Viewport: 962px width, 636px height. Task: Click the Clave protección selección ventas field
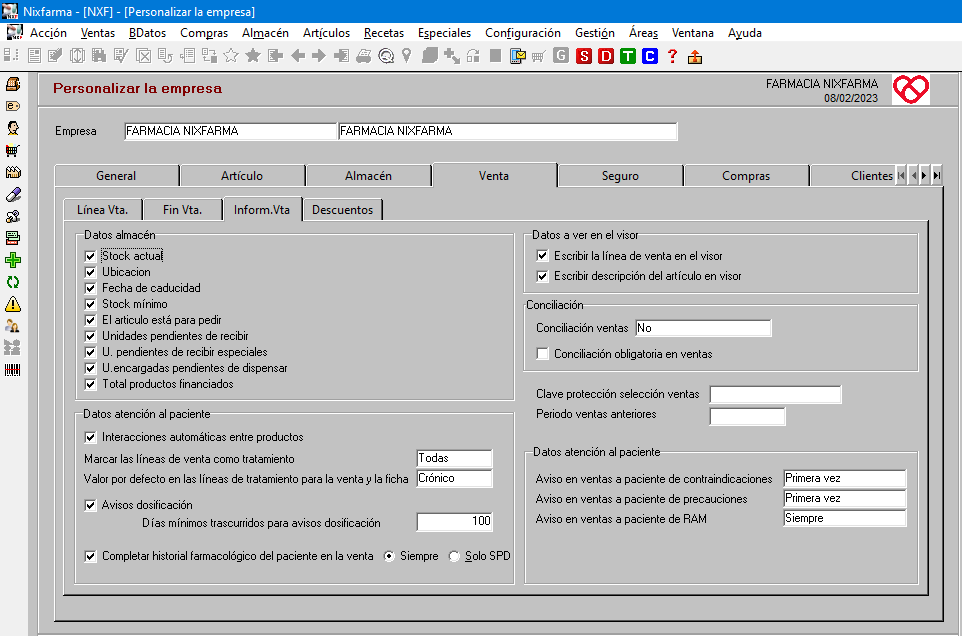point(775,394)
